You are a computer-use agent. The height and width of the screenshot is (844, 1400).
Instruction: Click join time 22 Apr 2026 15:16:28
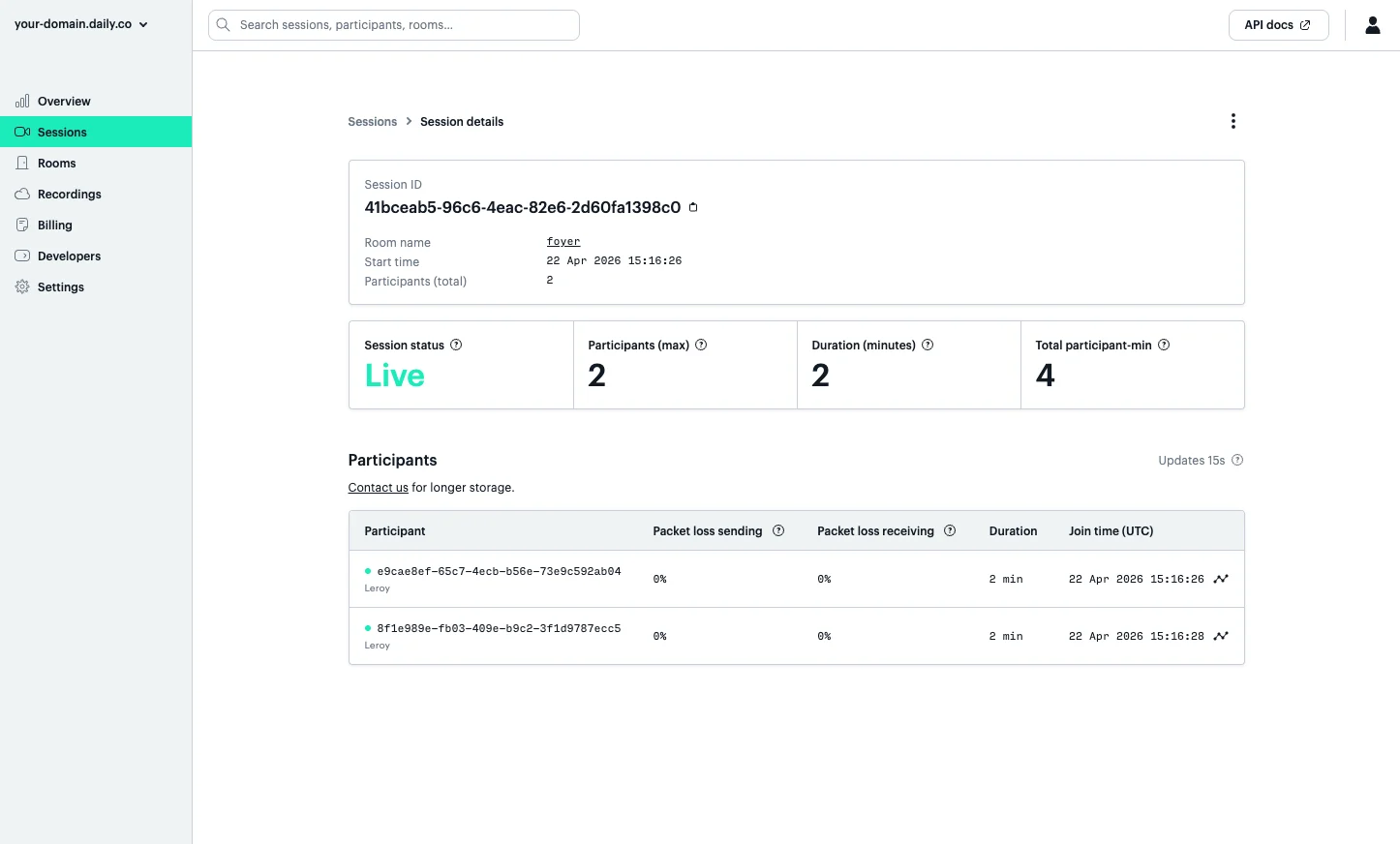(x=1137, y=636)
